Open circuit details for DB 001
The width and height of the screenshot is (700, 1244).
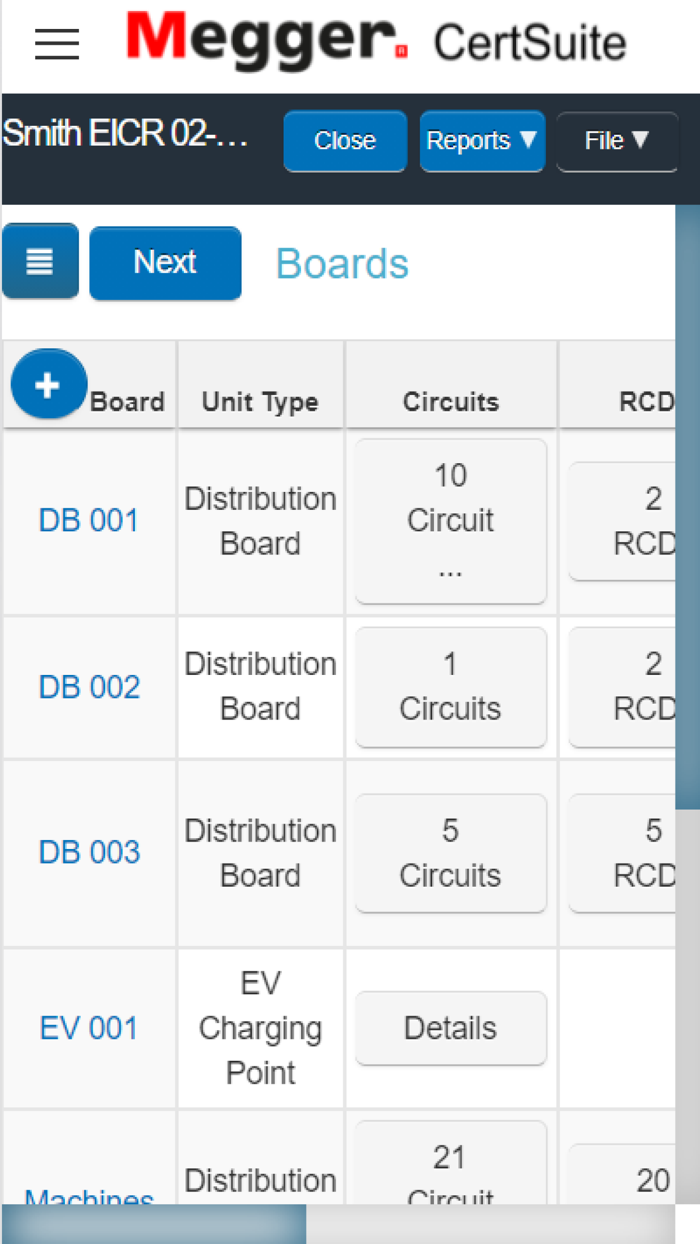(450, 520)
